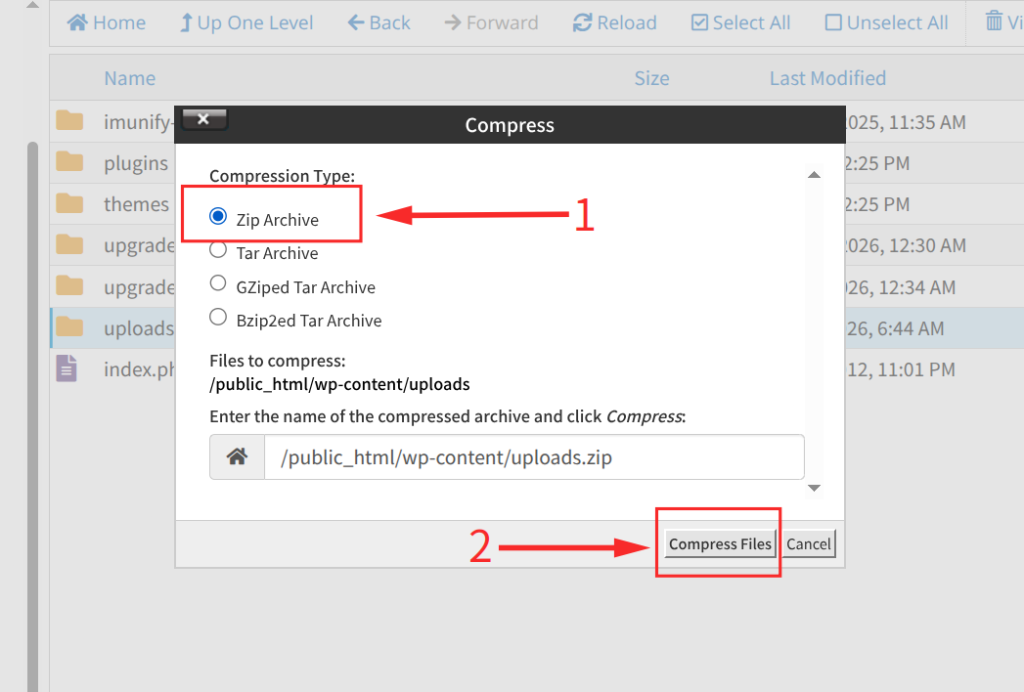
Task: Sort files by Last Modified column
Action: (827, 78)
